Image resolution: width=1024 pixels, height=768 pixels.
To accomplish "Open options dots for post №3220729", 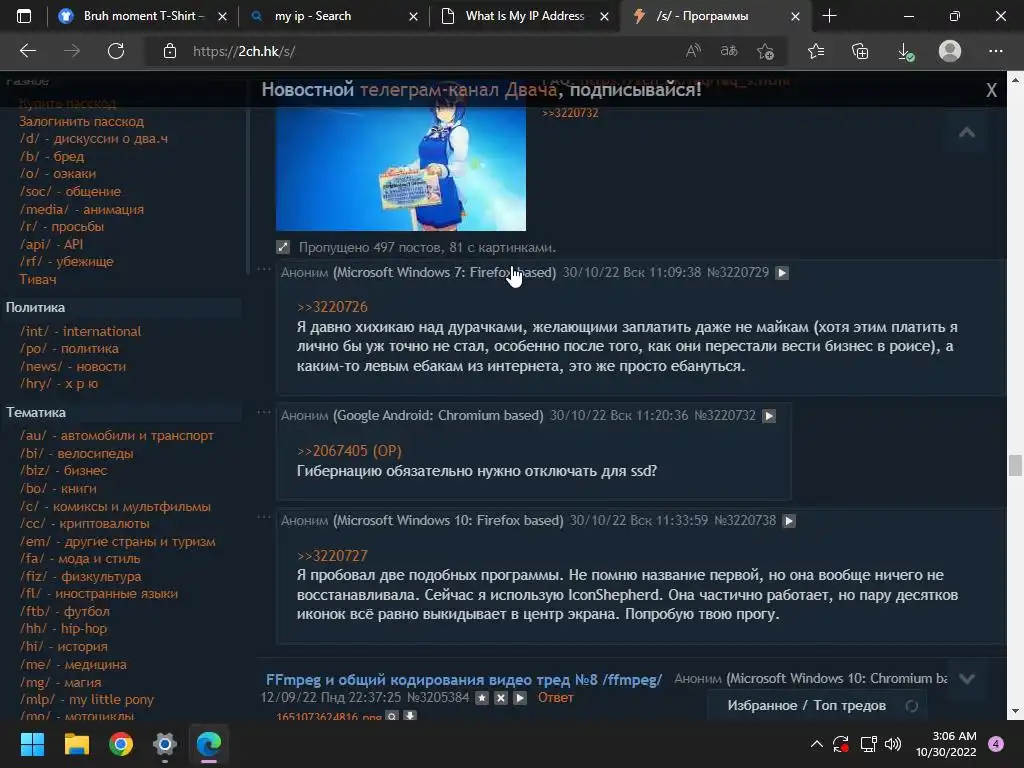I will (x=264, y=268).
